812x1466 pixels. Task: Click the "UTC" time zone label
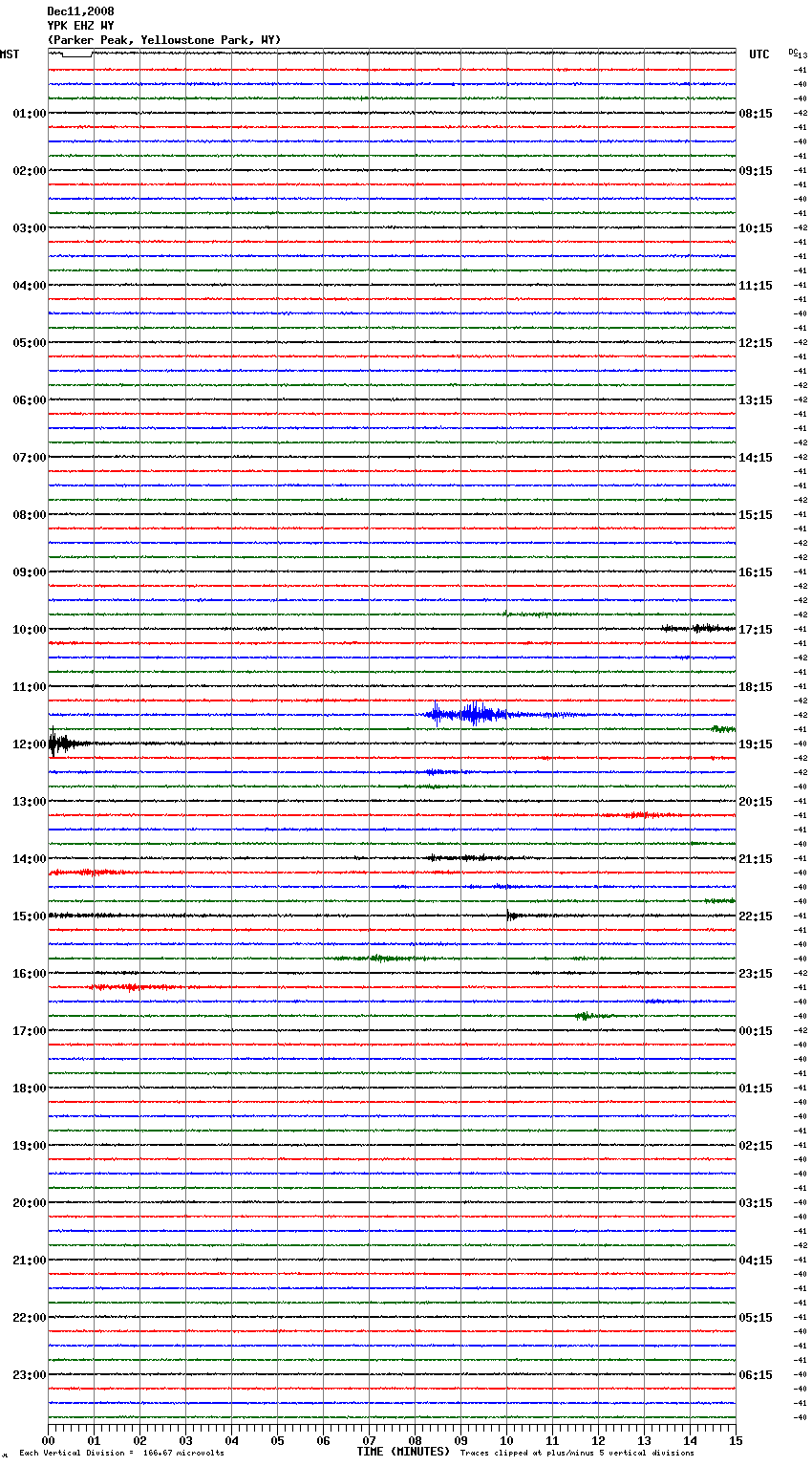tap(759, 54)
